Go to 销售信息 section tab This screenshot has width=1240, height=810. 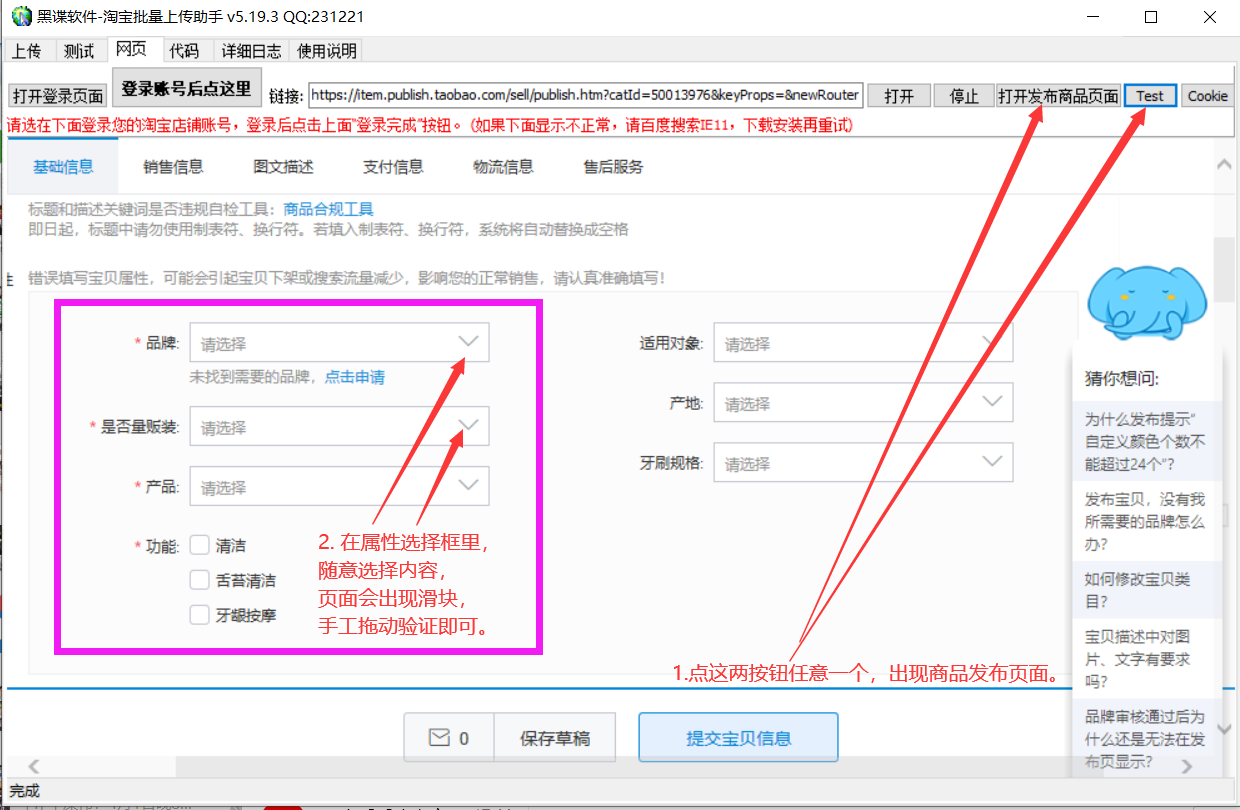click(x=173, y=167)
